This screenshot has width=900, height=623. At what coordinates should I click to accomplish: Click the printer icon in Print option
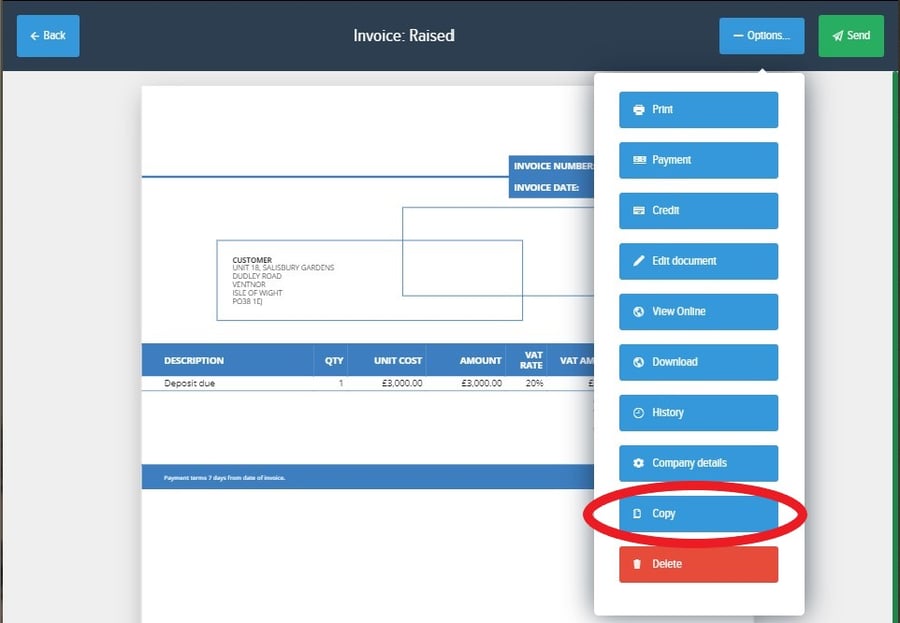[639, 110]
